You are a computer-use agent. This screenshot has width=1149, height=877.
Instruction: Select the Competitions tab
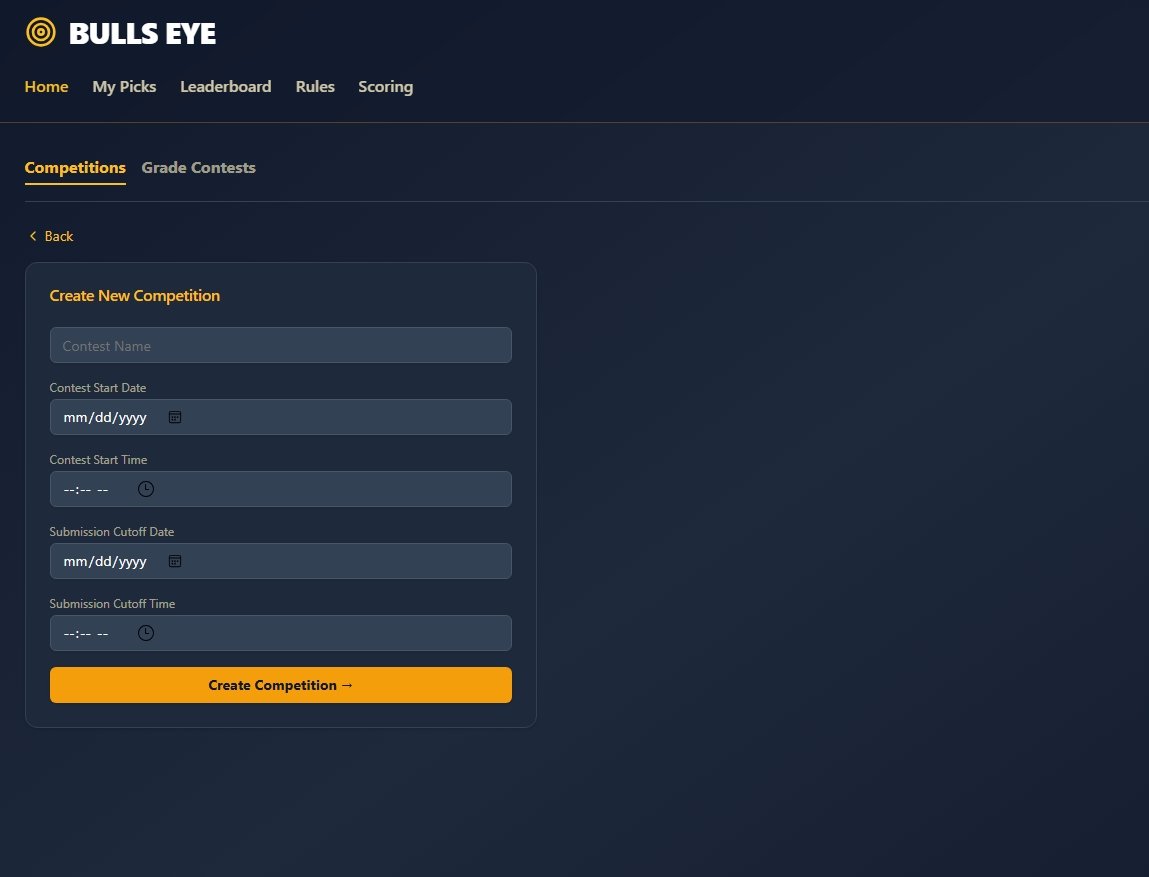pyautogui.click(x=75, y=168)
